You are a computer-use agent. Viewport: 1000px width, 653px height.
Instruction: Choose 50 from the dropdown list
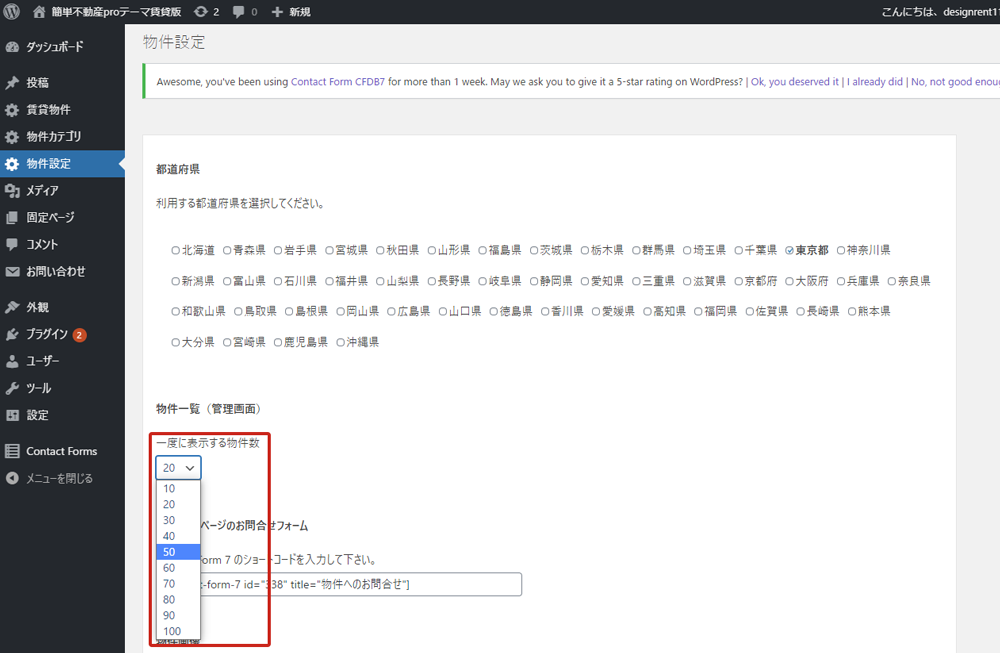(x=169, y=552)
